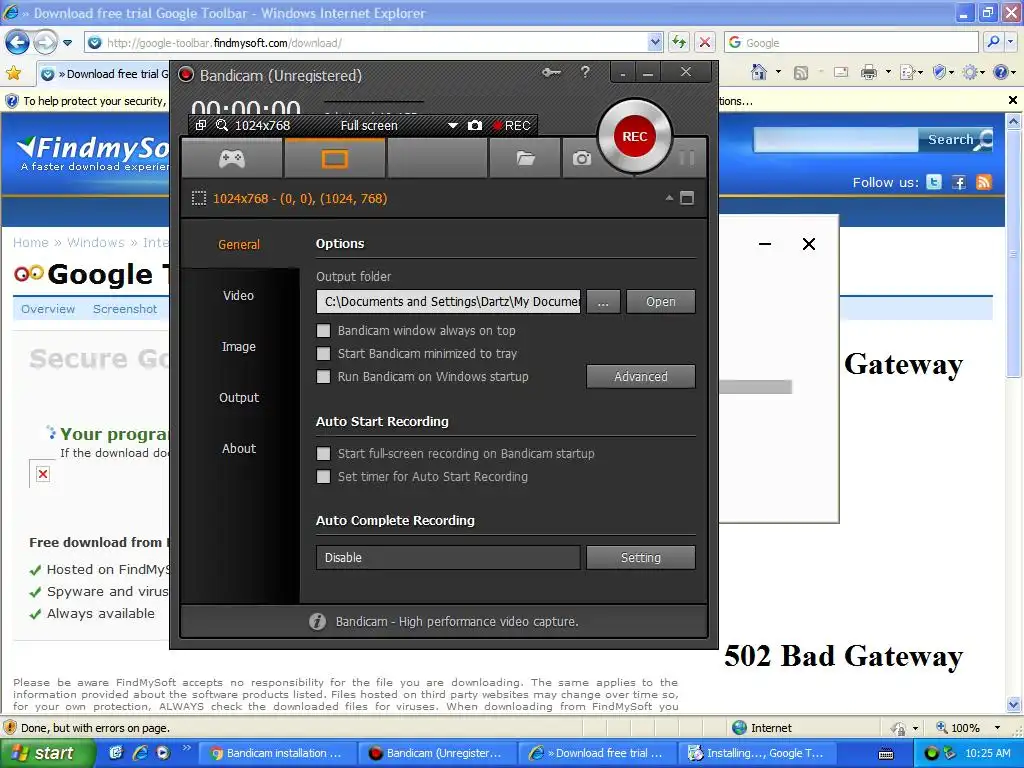1024x768 pixels.
Task: Enable Set timer for Auto Start Recording
Action: click(323, 476)
